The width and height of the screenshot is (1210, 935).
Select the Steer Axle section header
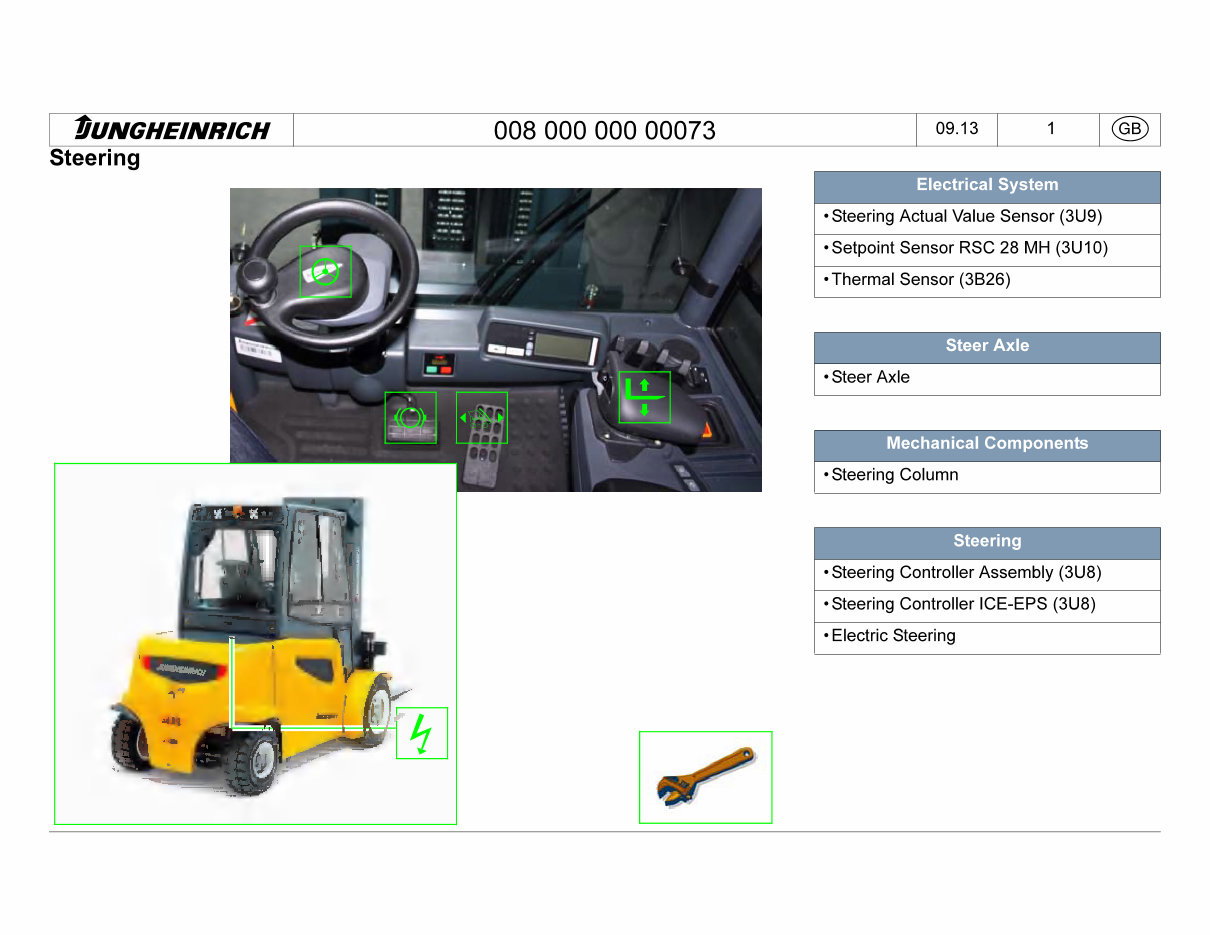pos(987,347)
